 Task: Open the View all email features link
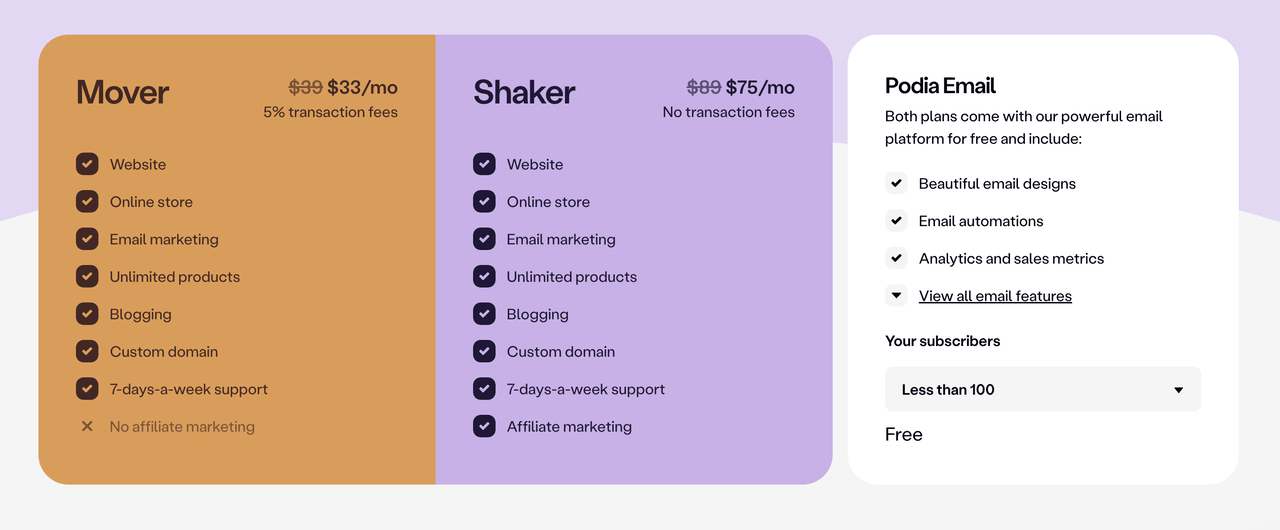(995, 296)
